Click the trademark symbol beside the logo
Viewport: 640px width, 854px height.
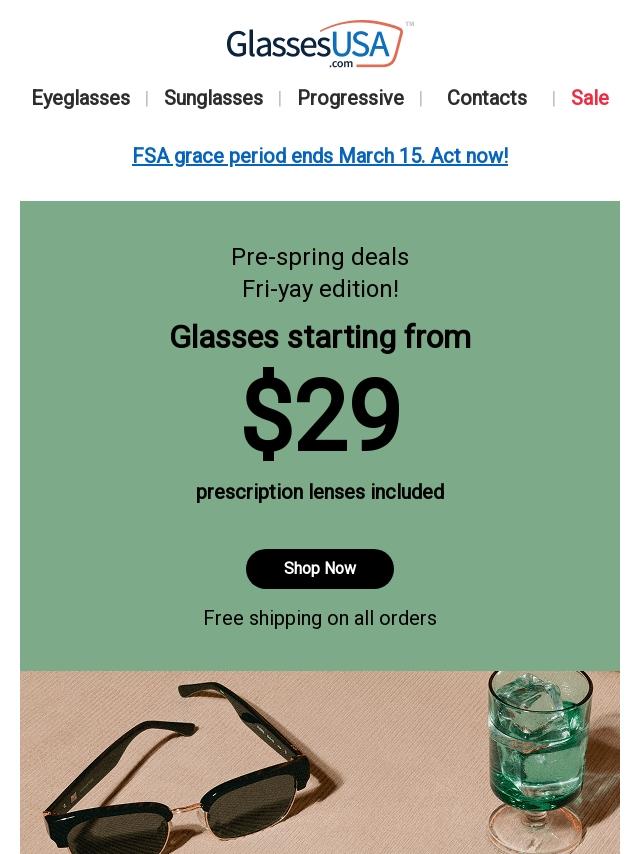coord(409,24)
